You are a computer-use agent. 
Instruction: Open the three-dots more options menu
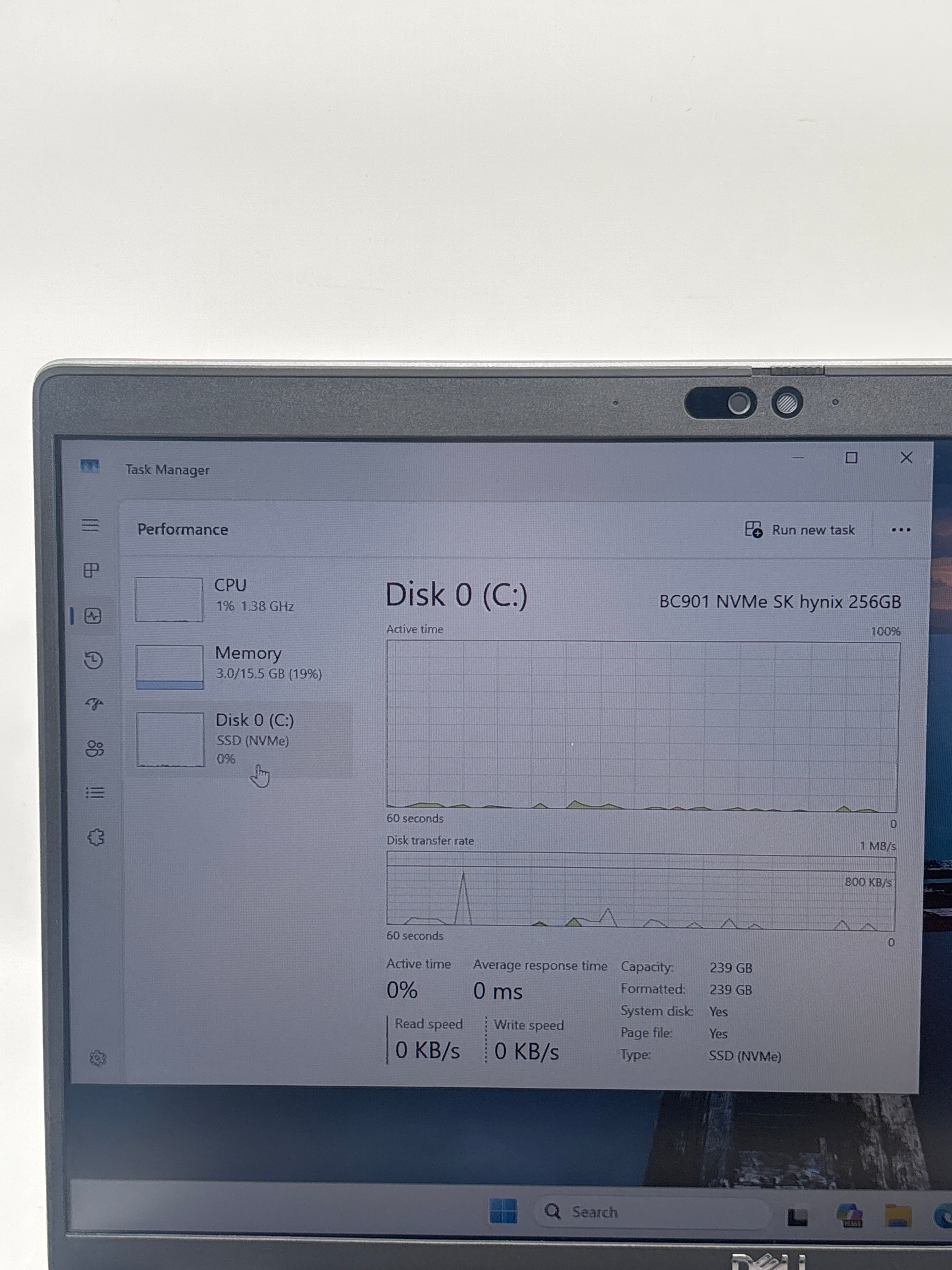pyautogui.click(x=900, y=529)
